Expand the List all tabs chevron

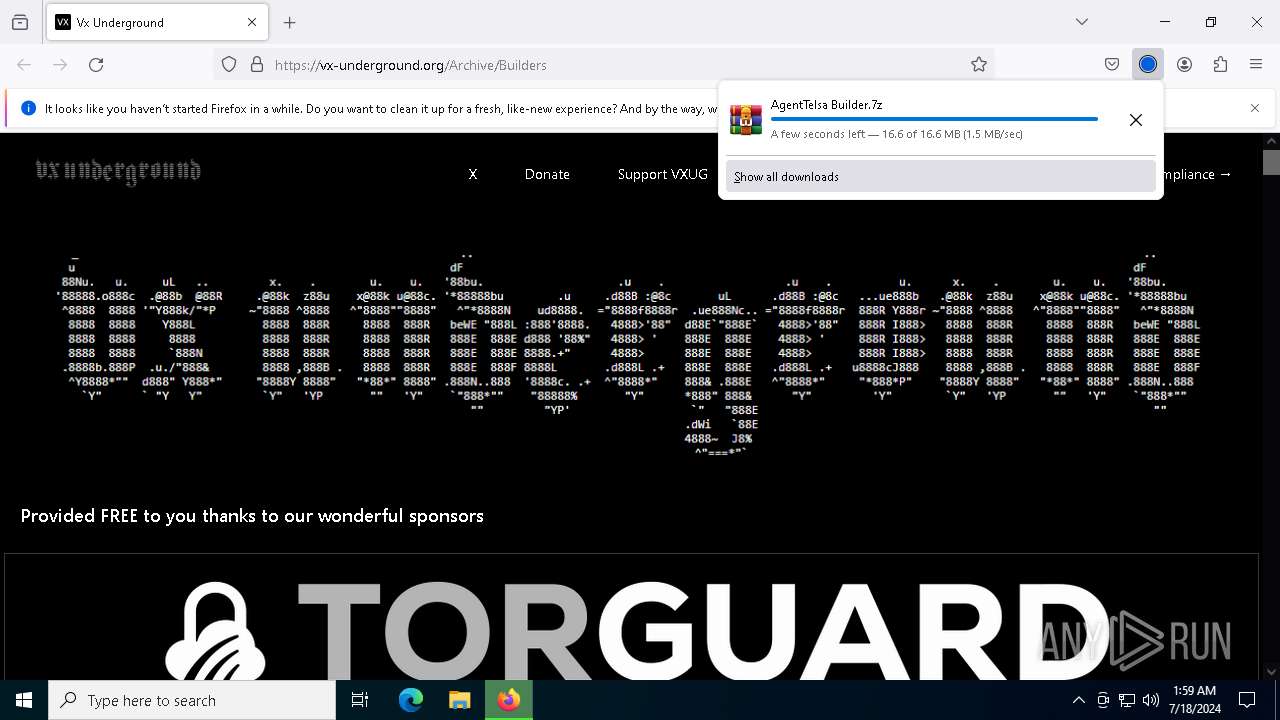coord(1082,22)
